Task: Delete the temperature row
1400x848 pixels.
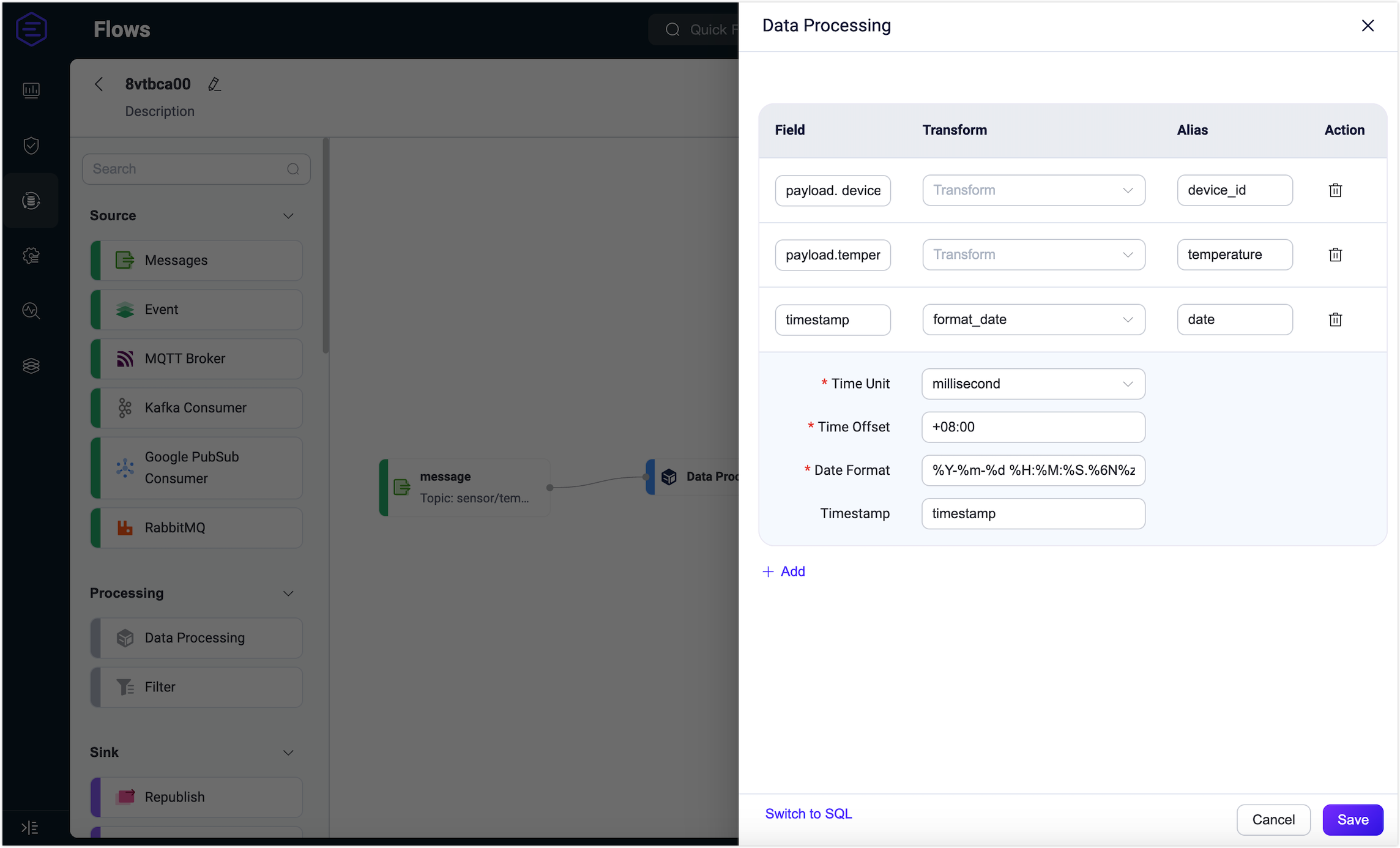Action: 1335,255
